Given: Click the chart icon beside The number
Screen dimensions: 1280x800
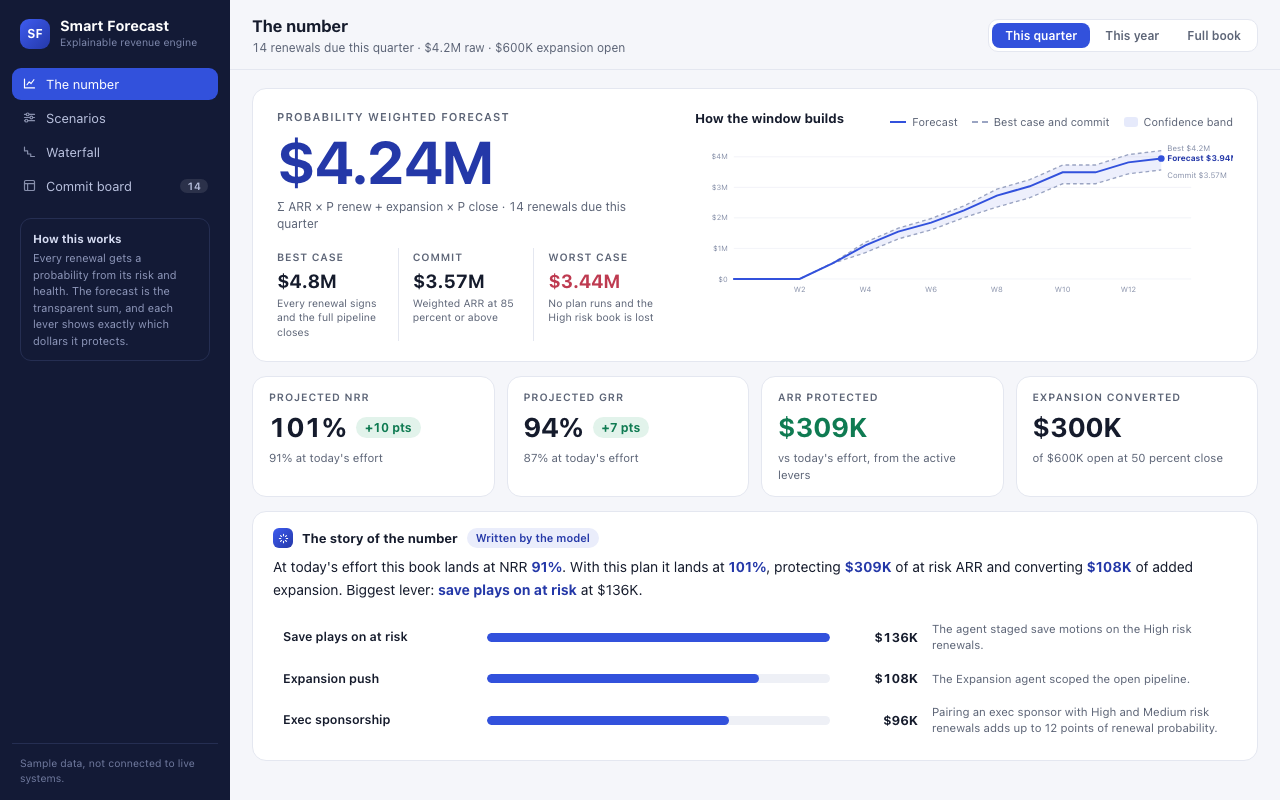Looking at the screenshot, I should tap(30, 84).
